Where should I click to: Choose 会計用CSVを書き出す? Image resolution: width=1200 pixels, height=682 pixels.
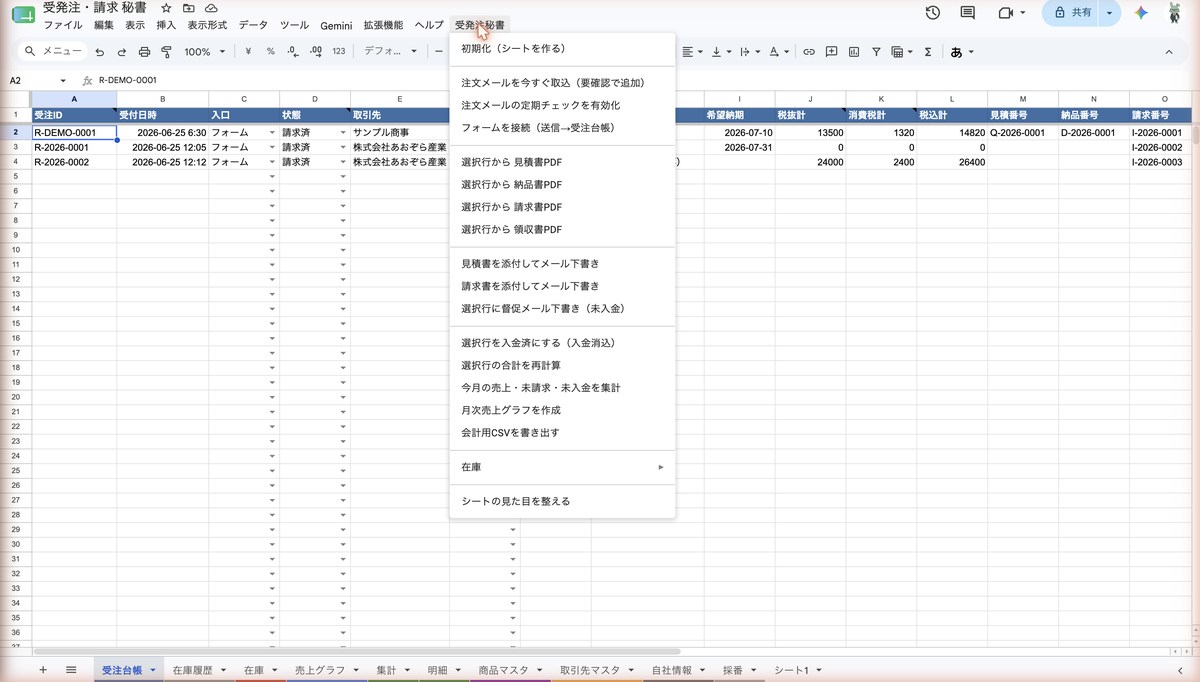562,433
